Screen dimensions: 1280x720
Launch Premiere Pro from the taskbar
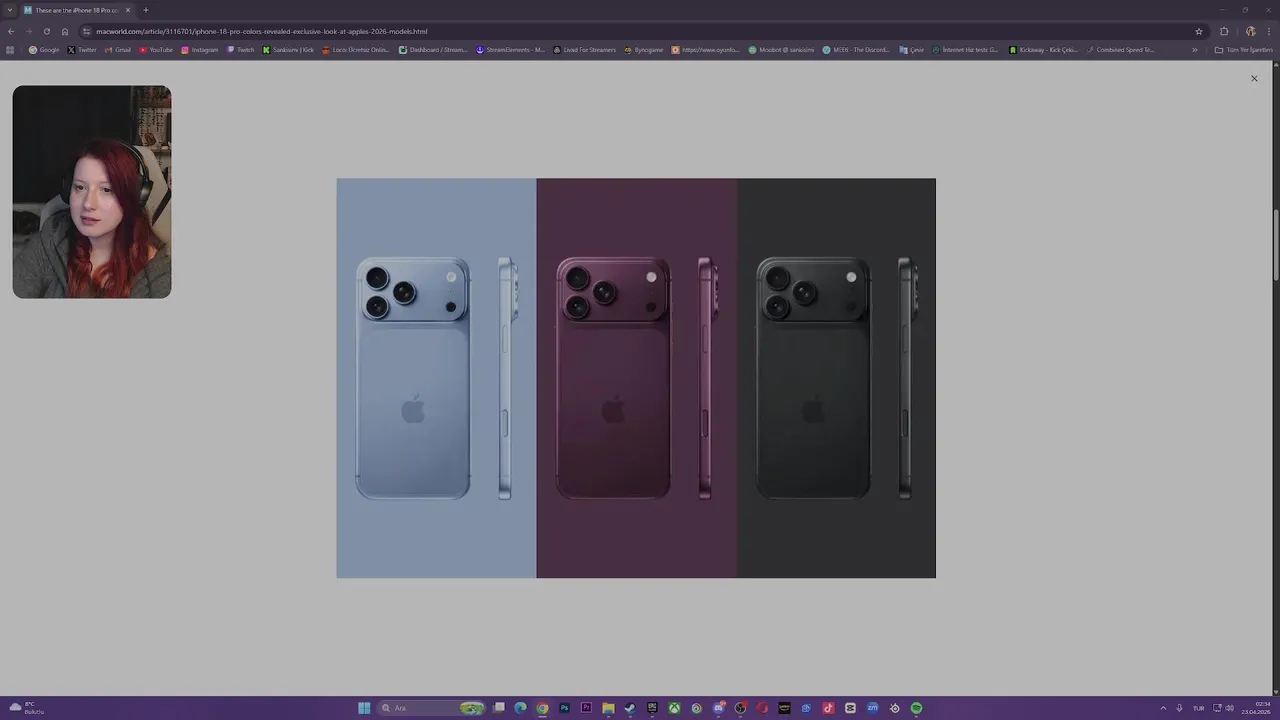click(x=586, y=708)
